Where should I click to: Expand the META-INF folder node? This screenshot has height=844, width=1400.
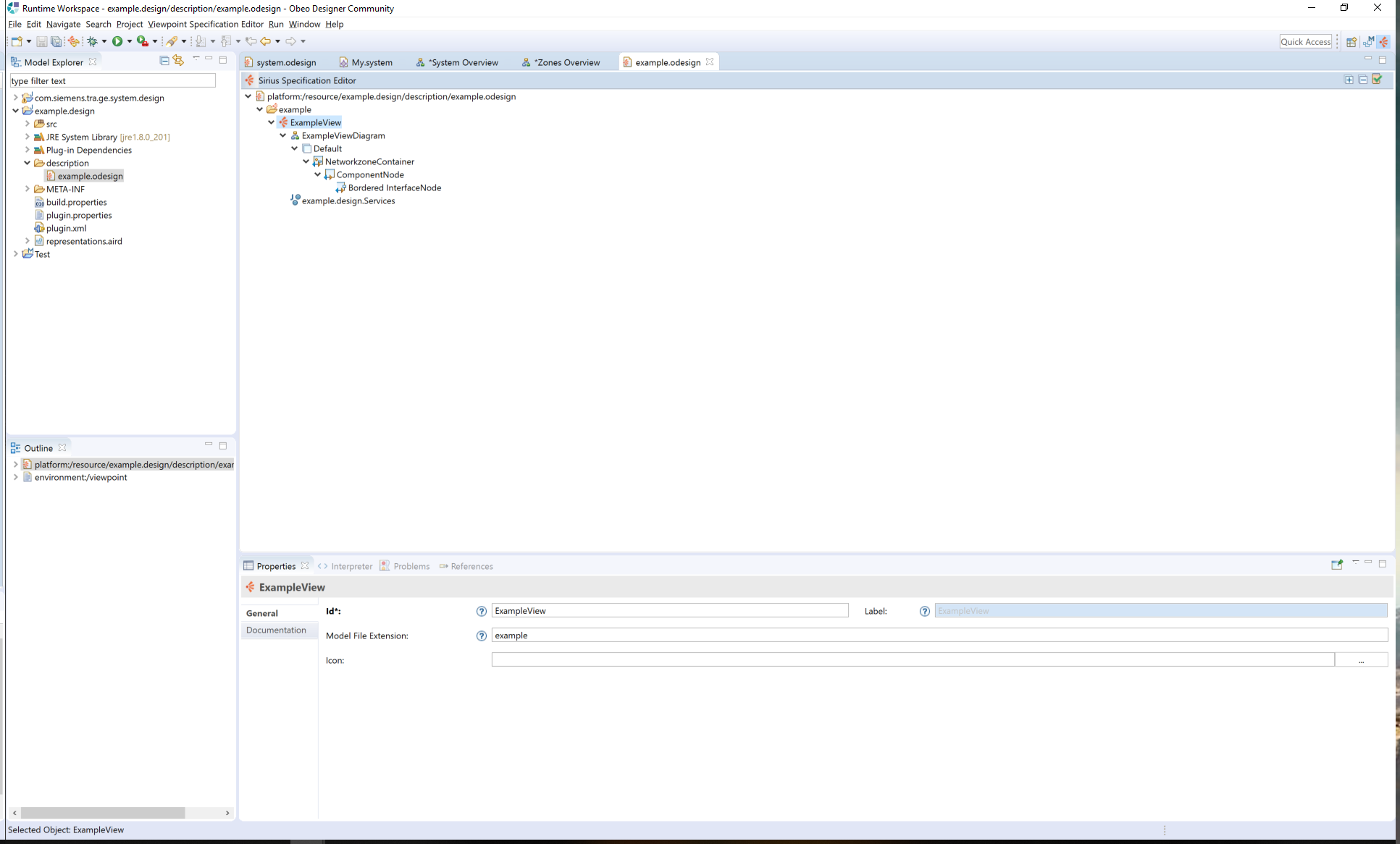coord(28,189)
